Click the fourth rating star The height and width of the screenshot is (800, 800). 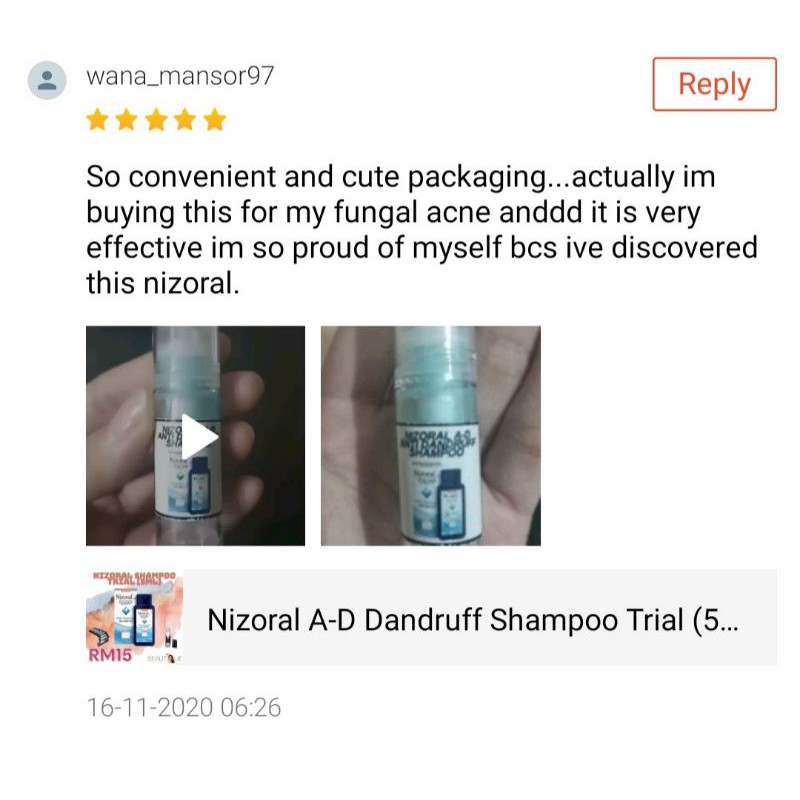pyautogui.click(x=185, y=120)
